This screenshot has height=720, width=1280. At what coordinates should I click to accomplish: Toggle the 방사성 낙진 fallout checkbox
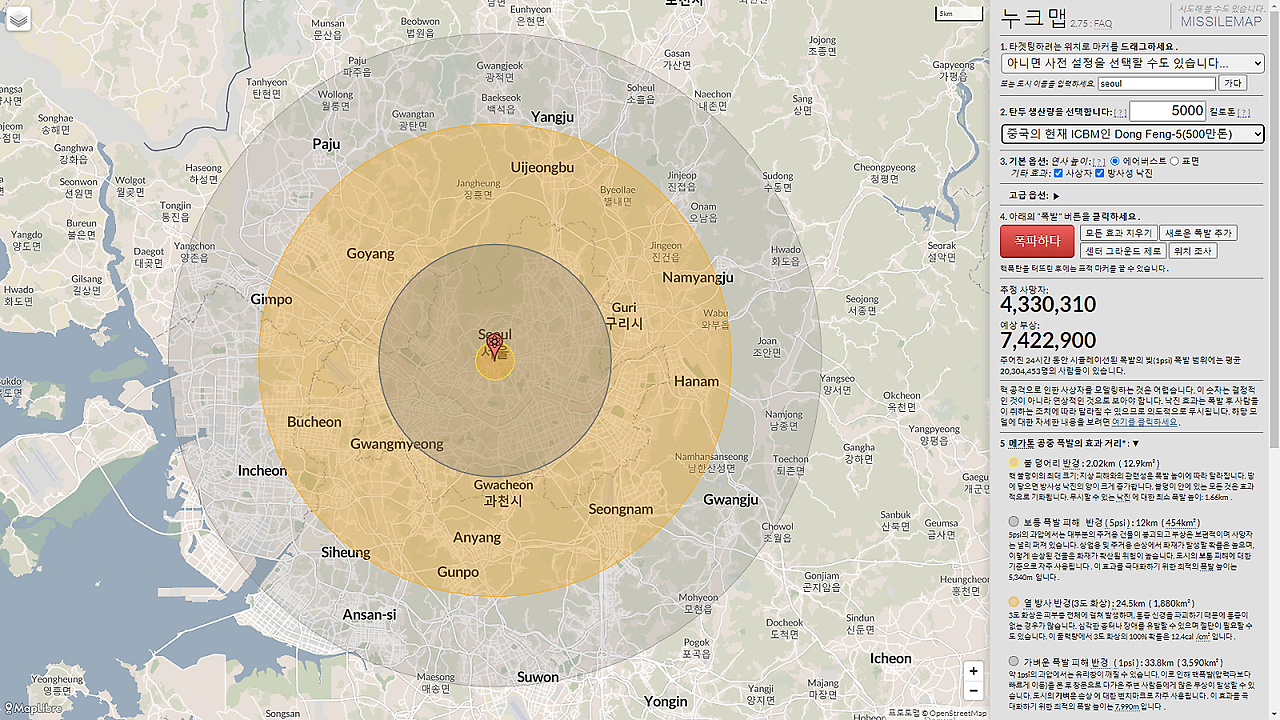point(1100,173)
